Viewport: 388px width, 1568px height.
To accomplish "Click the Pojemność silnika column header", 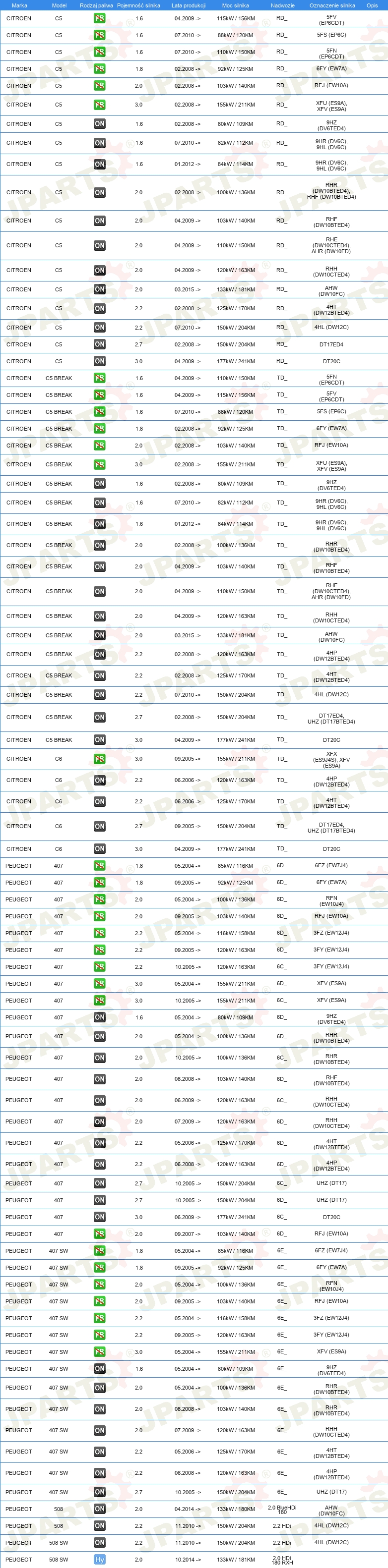I will click(139, 5).
